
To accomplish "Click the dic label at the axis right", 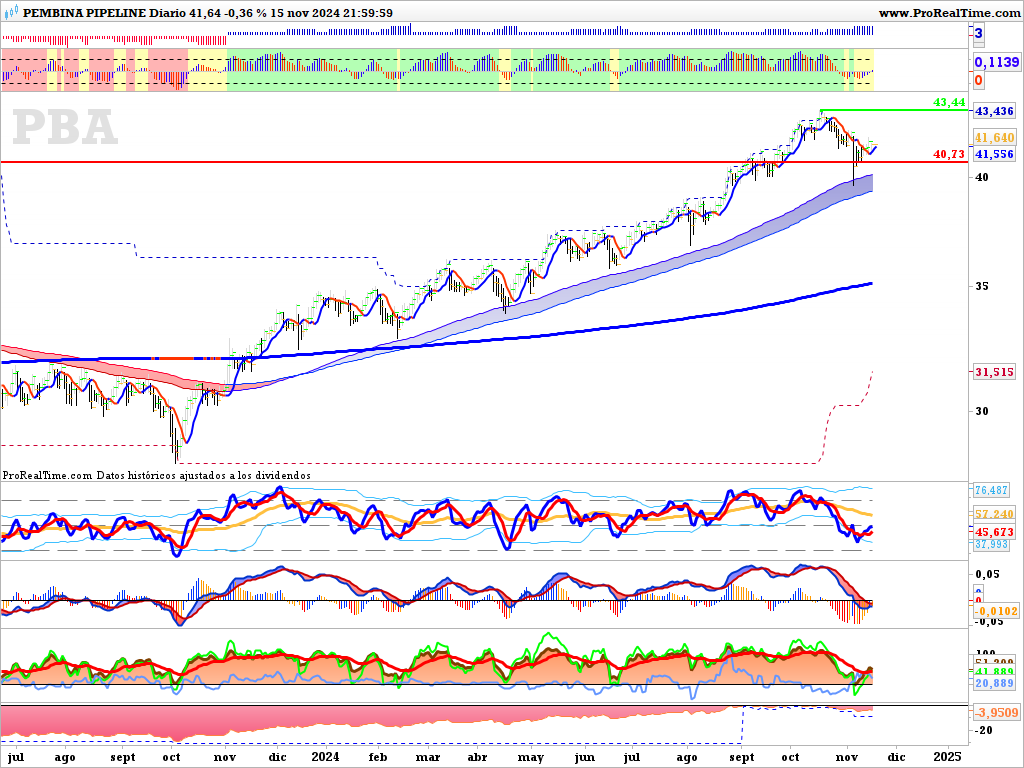I will click(896, 757).
